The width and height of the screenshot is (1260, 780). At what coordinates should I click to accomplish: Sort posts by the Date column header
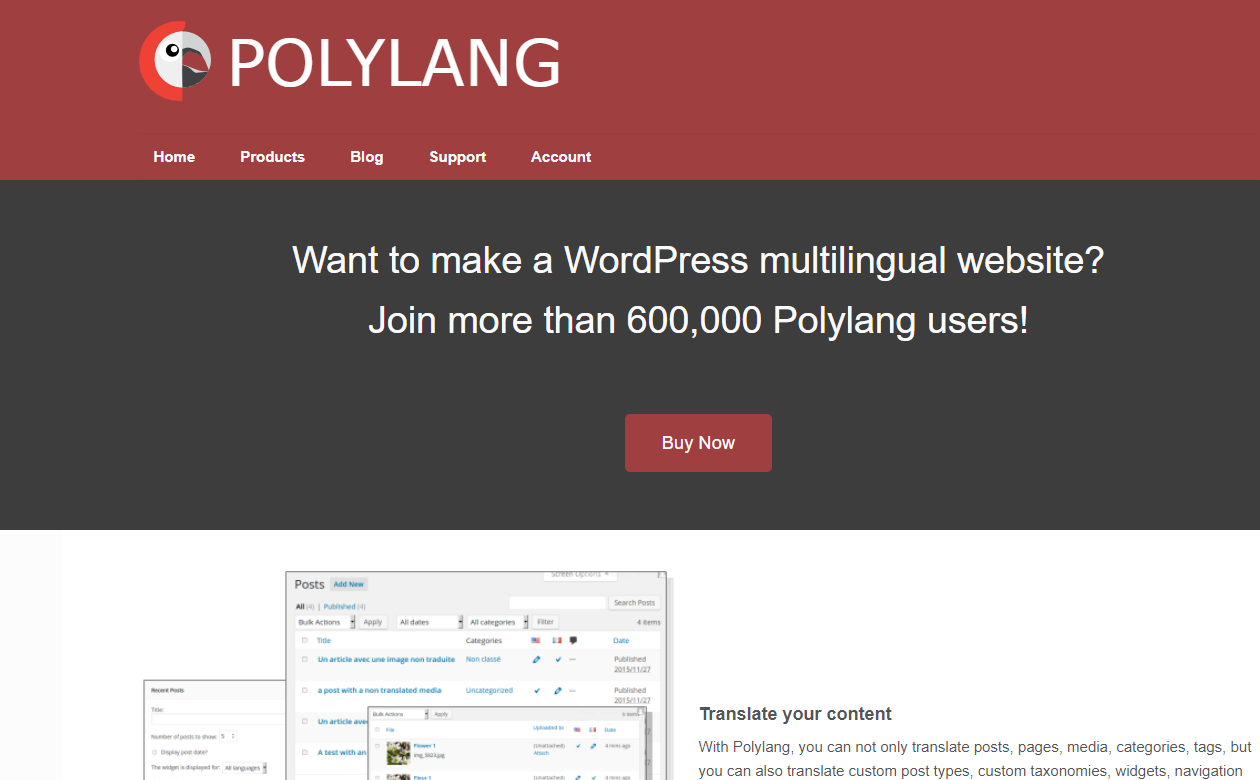(x=621, y=641)
